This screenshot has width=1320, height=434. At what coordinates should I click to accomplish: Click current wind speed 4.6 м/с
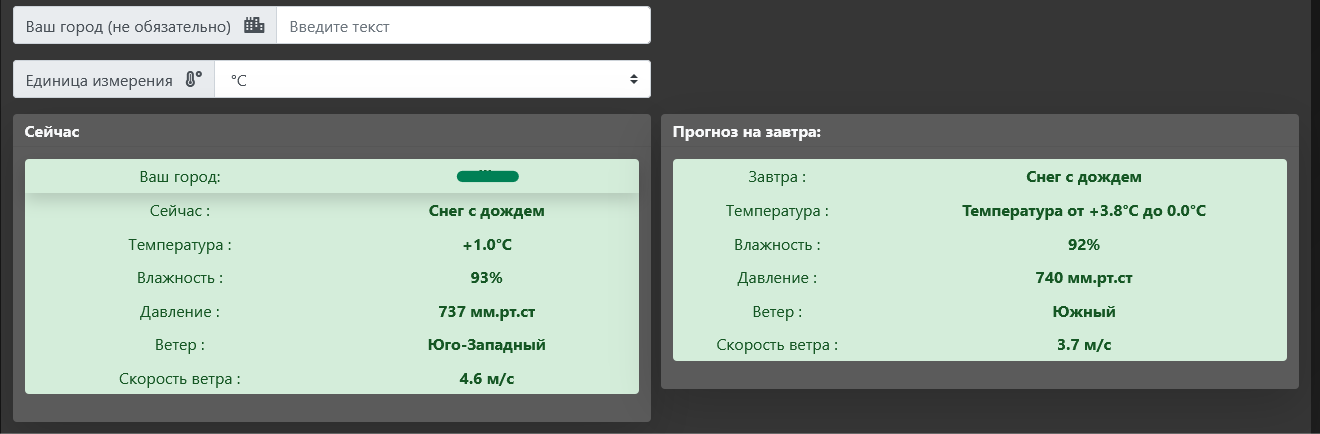pyautogui.click(x=488, y=378)
